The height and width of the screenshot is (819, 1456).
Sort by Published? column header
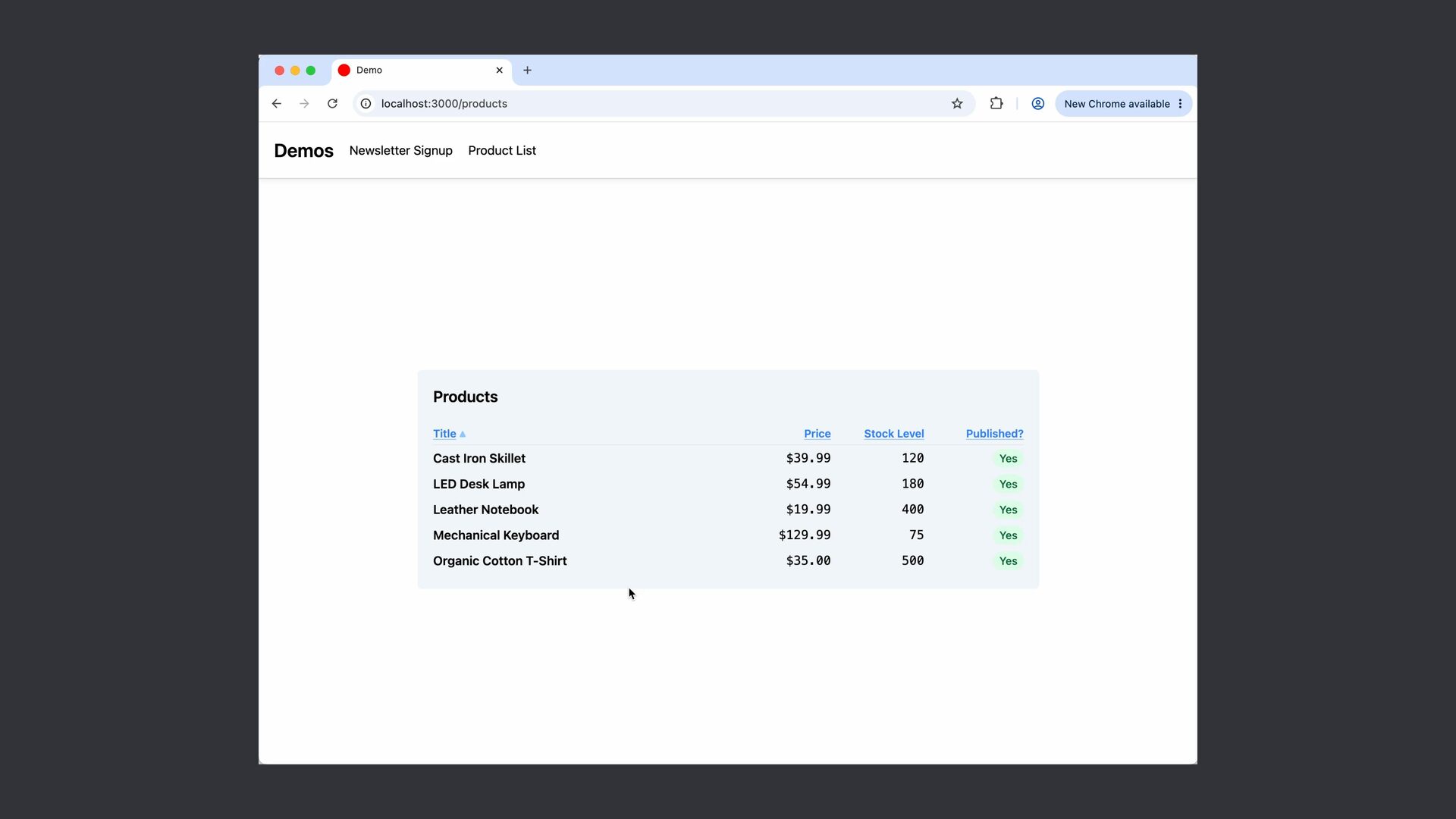[994, 434]
